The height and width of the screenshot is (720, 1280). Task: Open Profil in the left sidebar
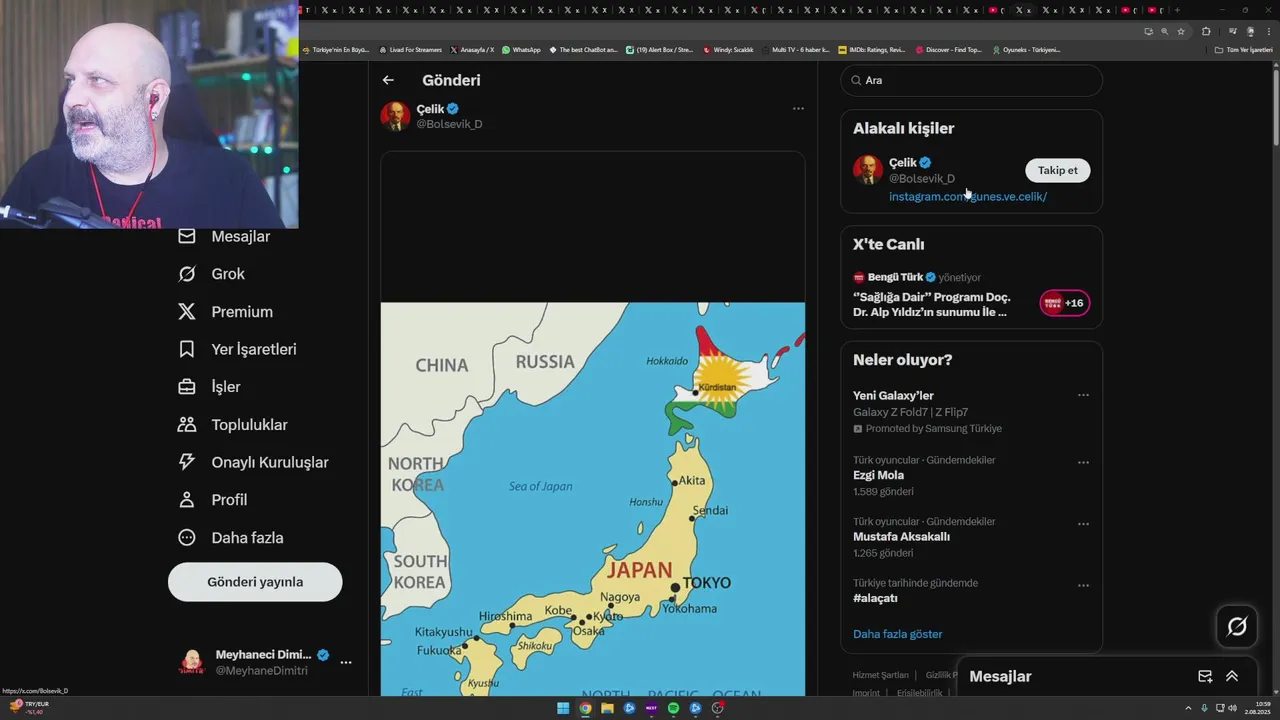pyautogui.click(x=212, y=500)
